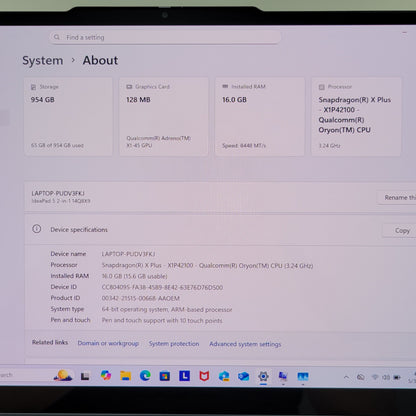Viewport: 416px width, 416px height.
Task: Click the Find a setting search box
Action: [165, 37]
